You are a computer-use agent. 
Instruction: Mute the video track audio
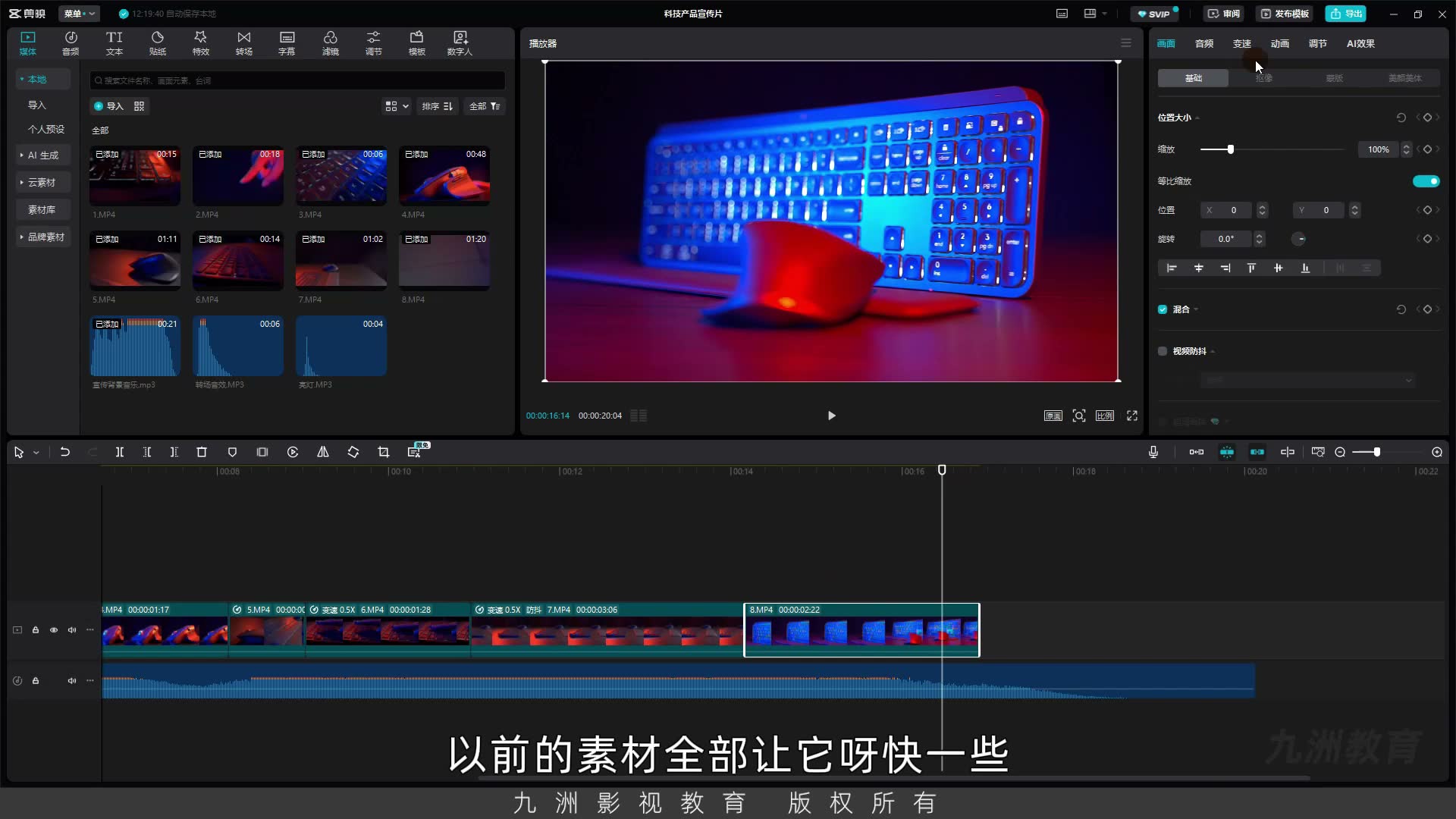click(x=72, y=630)
